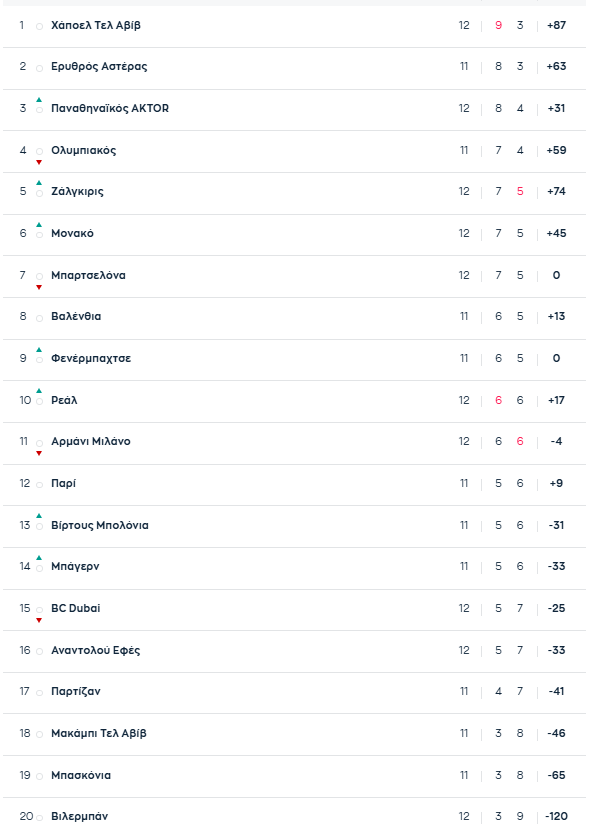Click the +87 point difference for Χάποελ
The image size is (600, 828).
coord(556,24)
